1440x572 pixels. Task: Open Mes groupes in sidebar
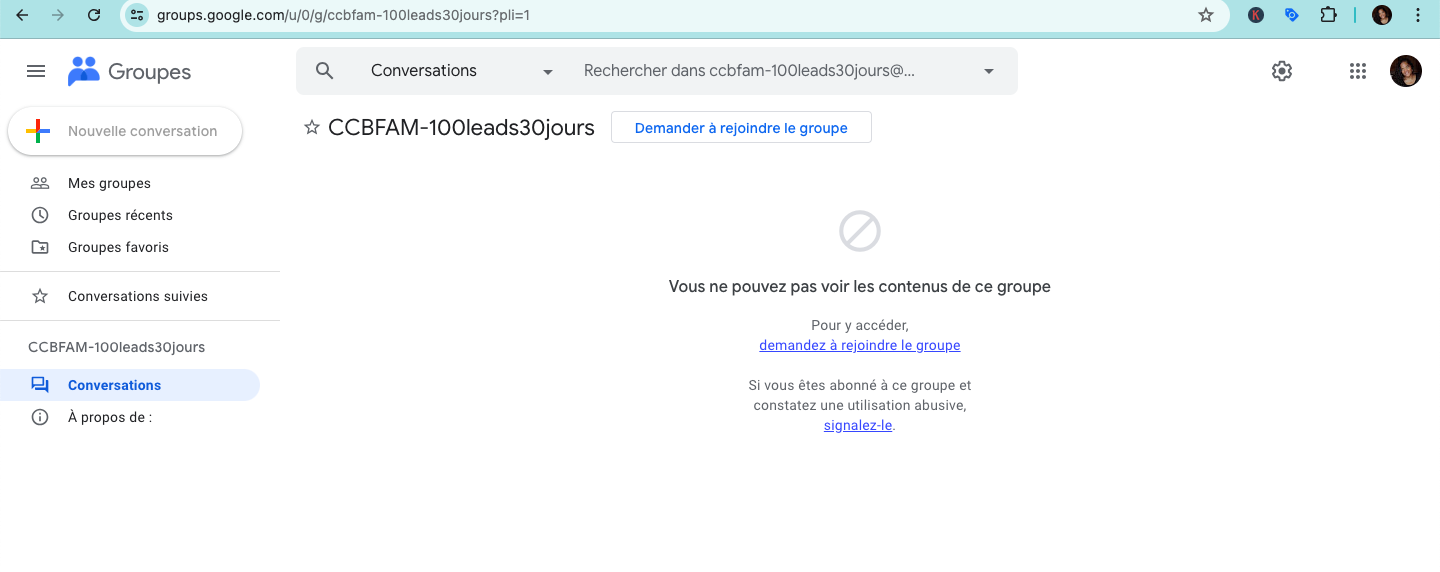(109, 183)
